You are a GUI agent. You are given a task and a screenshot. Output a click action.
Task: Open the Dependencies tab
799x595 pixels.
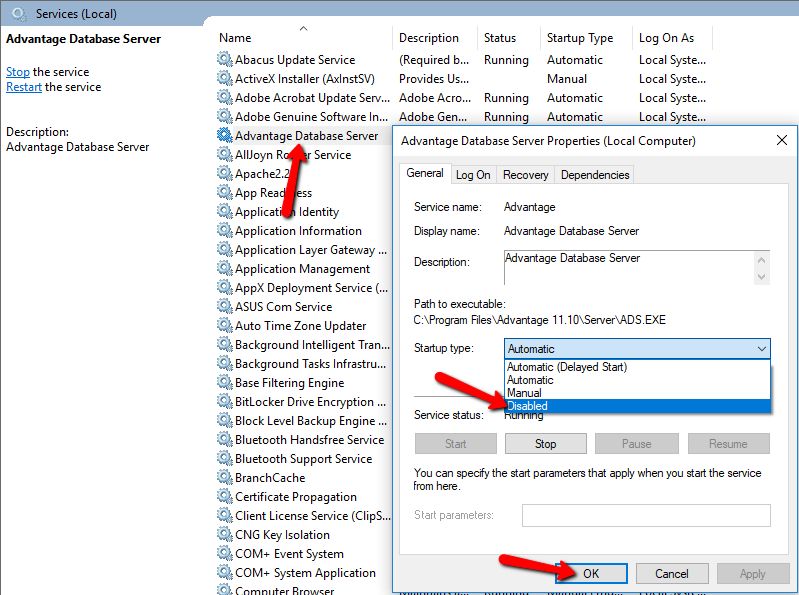pyautogui.click(x=595, y=175)
